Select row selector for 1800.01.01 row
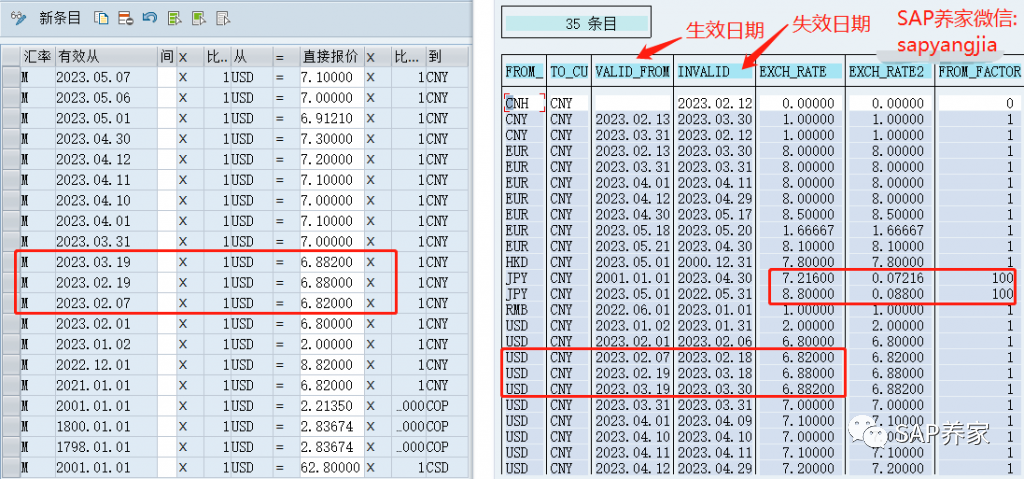Image resolution: width=1024 pixels, height=479 pixels. pos(10,427)
